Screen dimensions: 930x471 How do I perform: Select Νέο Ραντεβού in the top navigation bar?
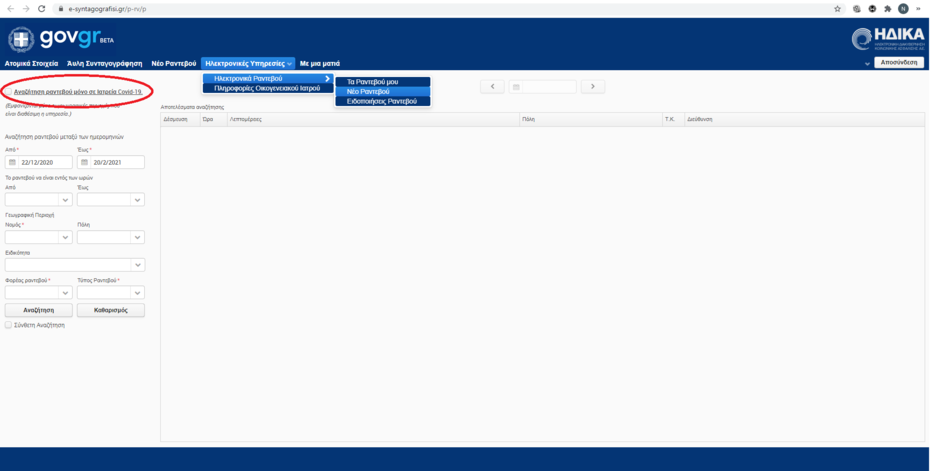click(x=174, y=63)
